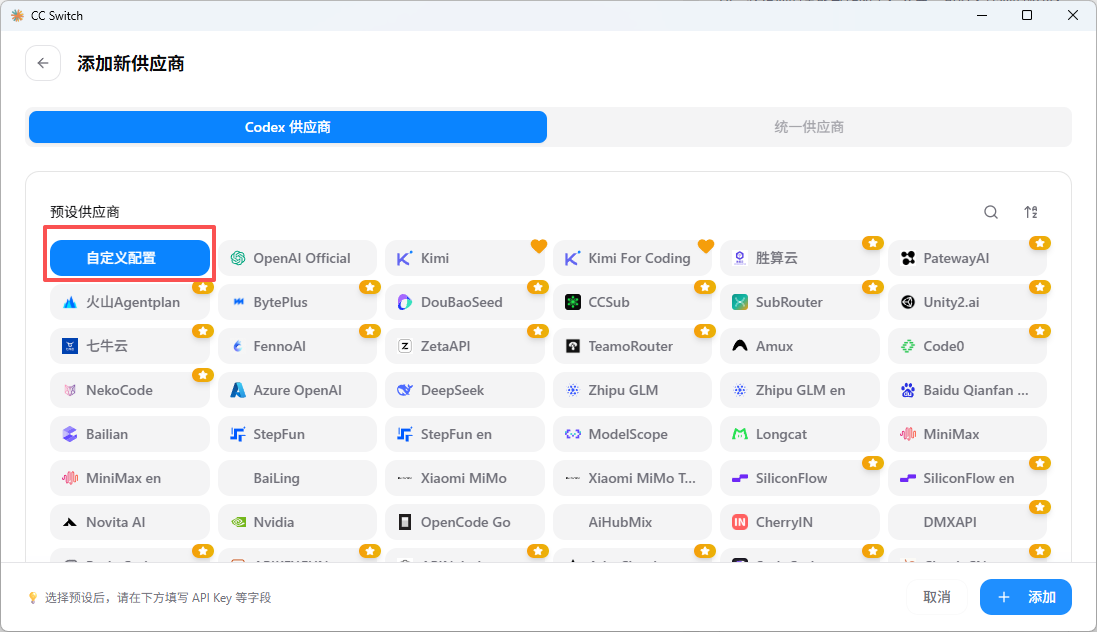
Task: Pick the DMXAPI preset
Action: pyautogui.click(x=968, y=522)
